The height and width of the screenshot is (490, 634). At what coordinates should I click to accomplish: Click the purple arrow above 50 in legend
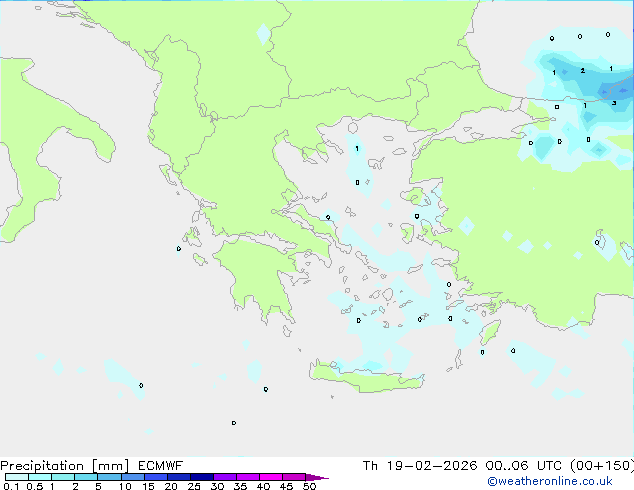tap(317, 477)
